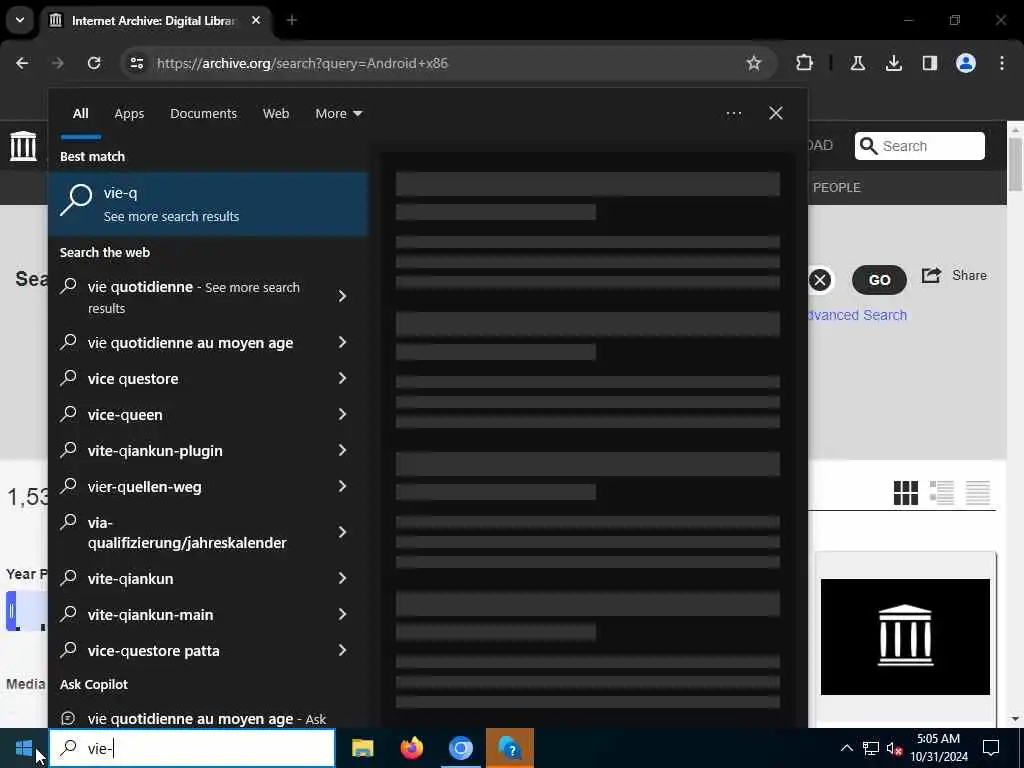Clear the search query with X button
Screen dimensions: 1024x768
(x=820, y=280)
